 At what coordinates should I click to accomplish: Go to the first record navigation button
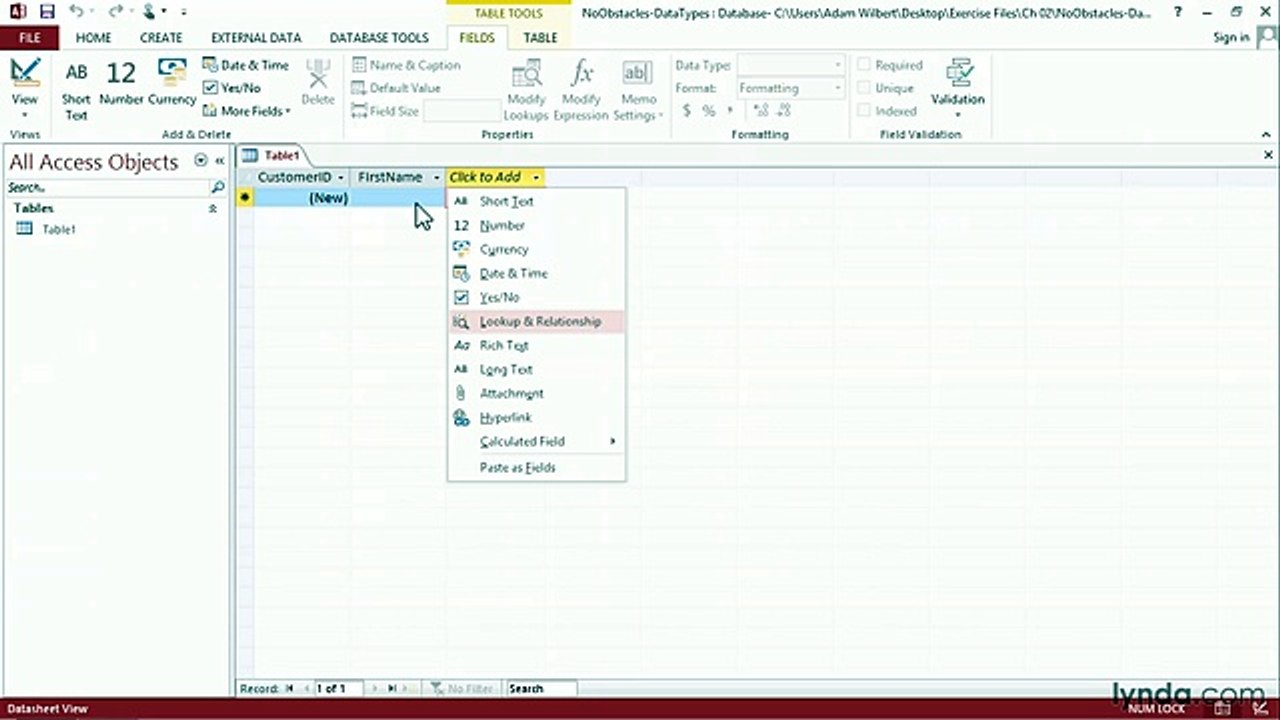[x=290, y=688]
